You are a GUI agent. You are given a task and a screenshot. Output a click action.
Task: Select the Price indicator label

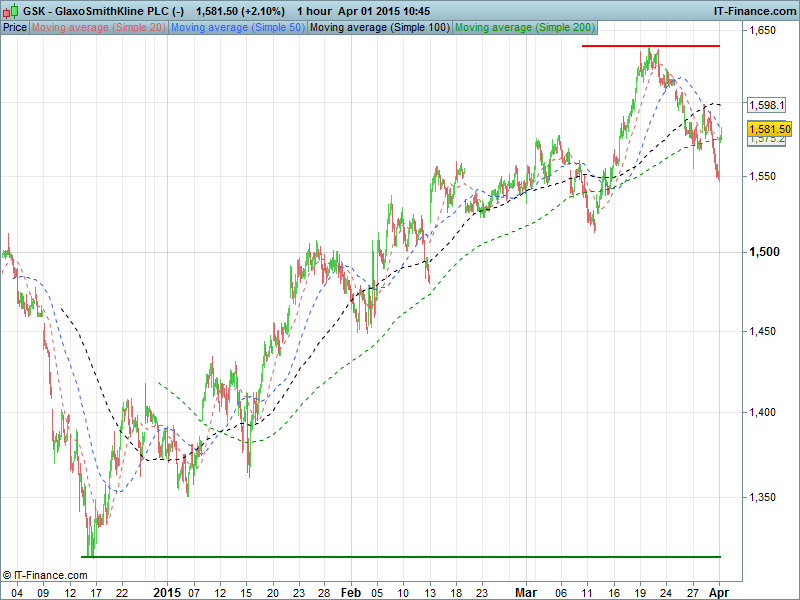[x=15, y=27]
